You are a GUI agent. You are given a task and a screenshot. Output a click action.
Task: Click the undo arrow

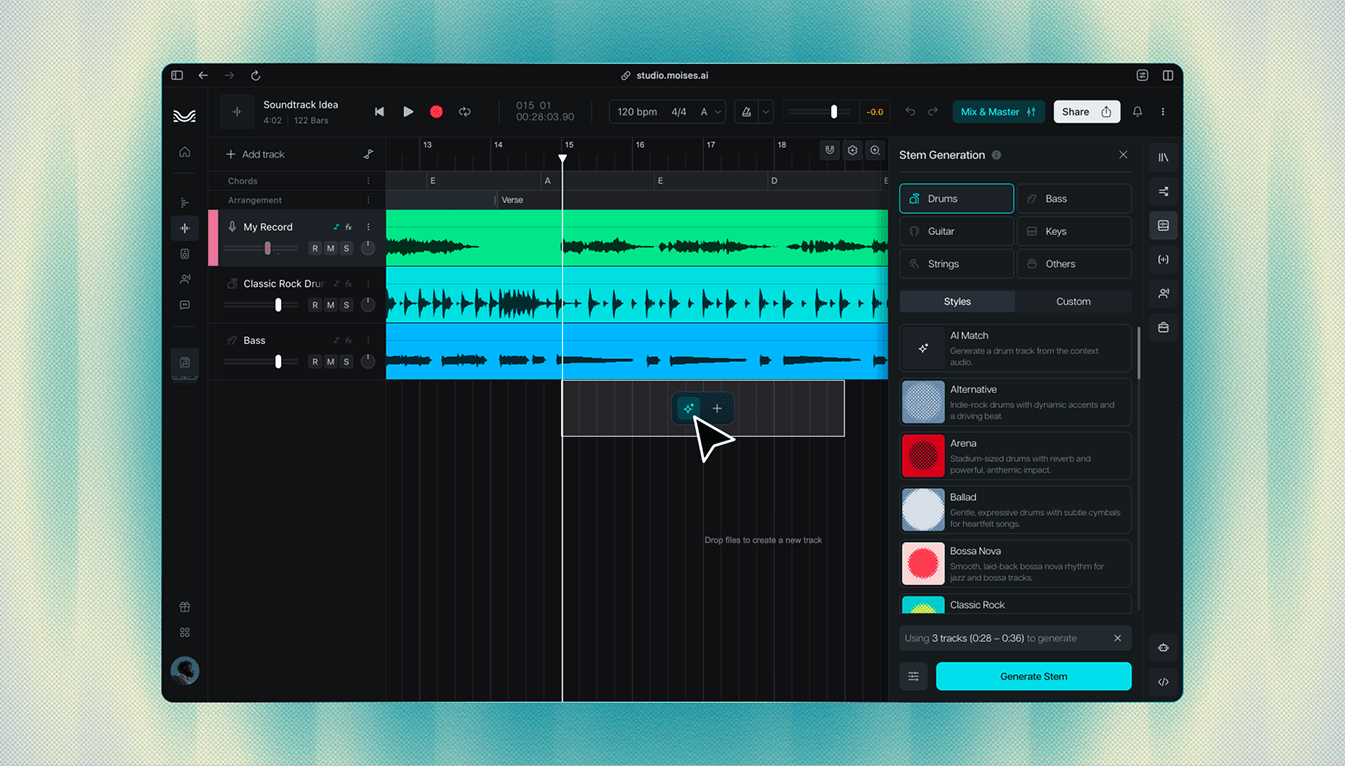click(910, 112)
